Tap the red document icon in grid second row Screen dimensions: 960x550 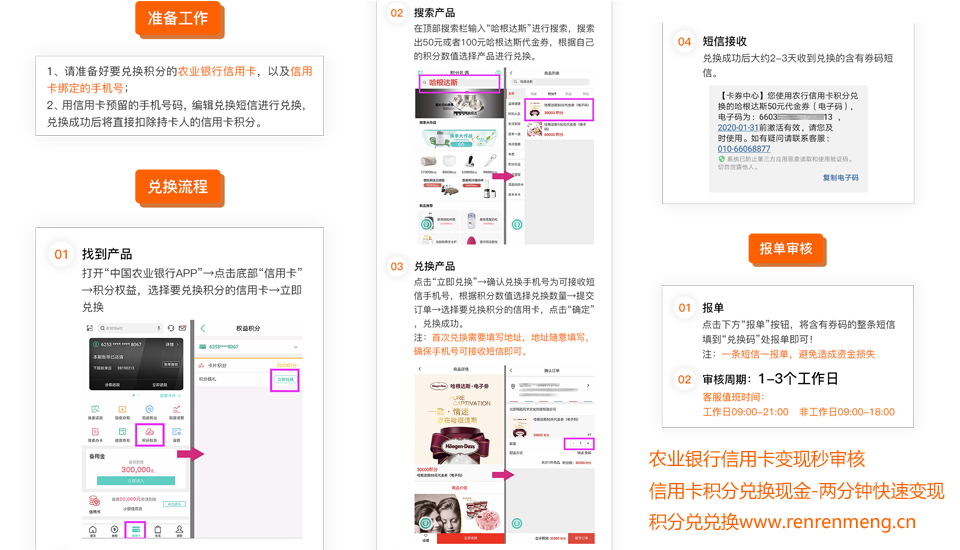[x=95, y=432]
